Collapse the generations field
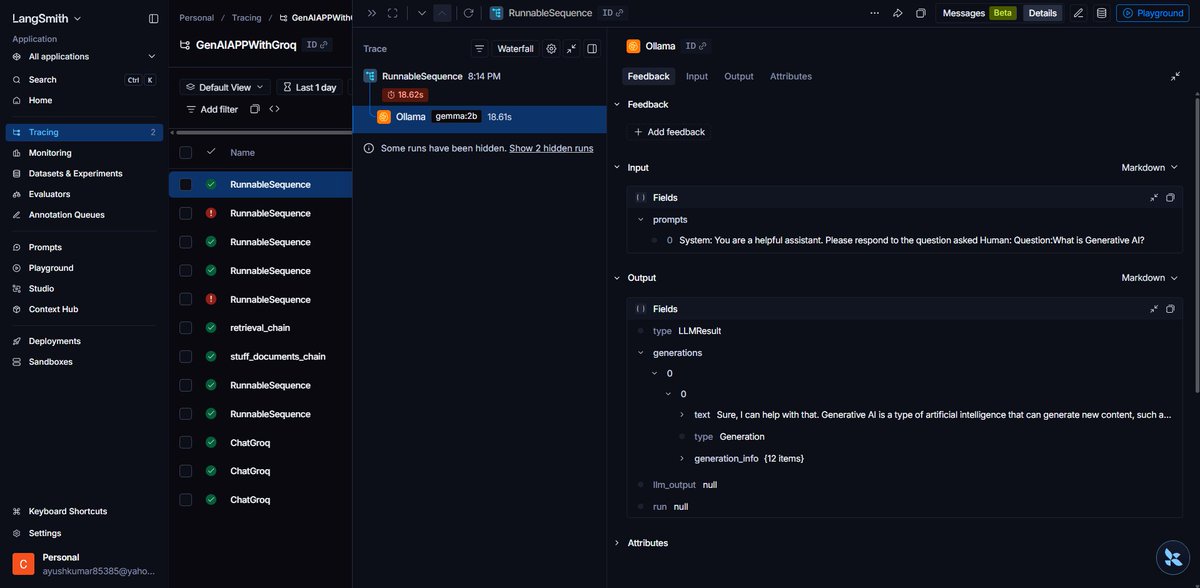Screen dimensions: 1200x588 click(641, 353)
